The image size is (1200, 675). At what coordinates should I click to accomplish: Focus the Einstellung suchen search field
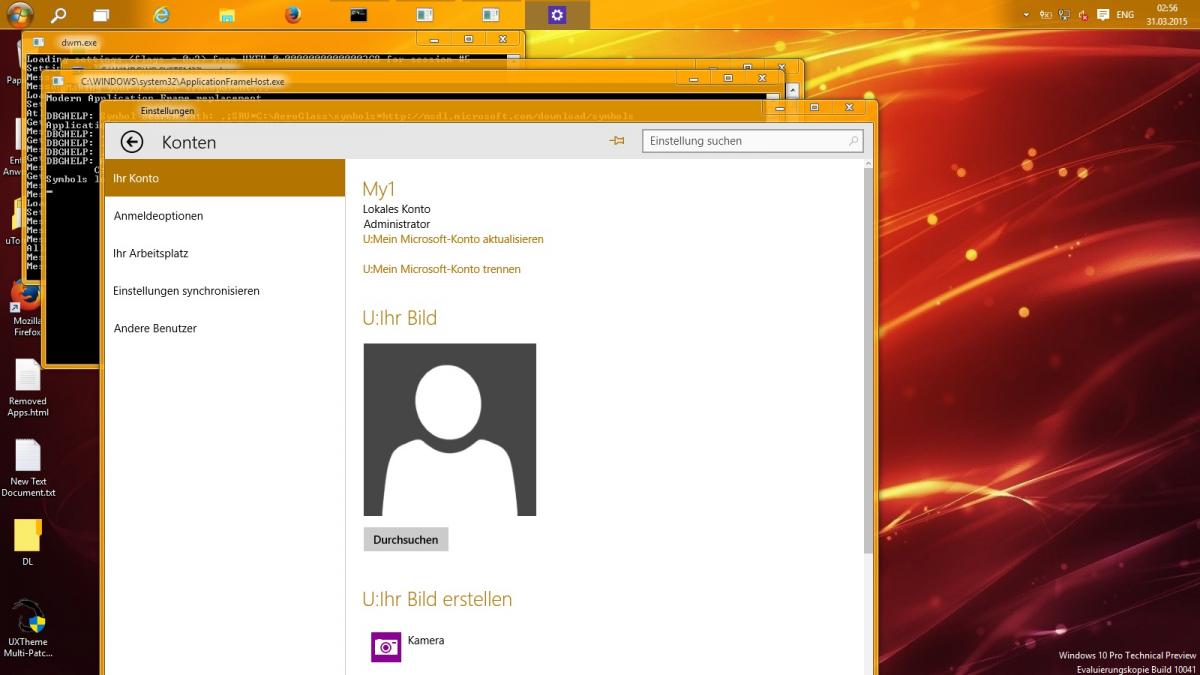(752, 141)
